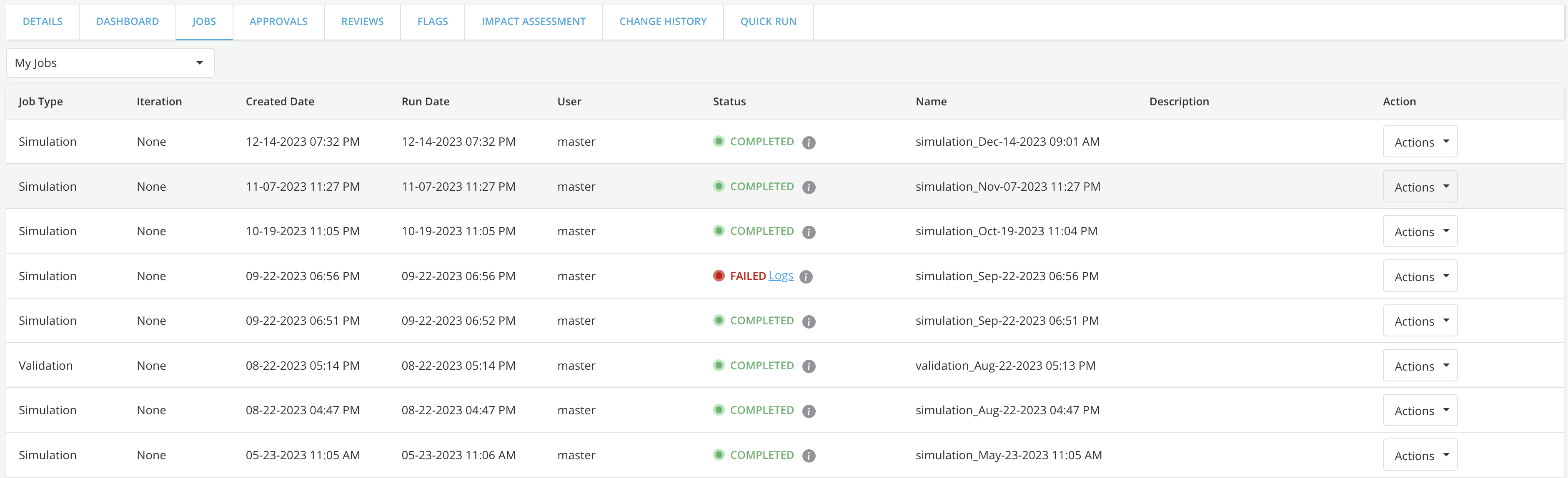Click info icon for simulation_Aug-22-2023 04:47 PM job
The width and height of the screenshot is (1568, 478).
[x=808, y=411]
